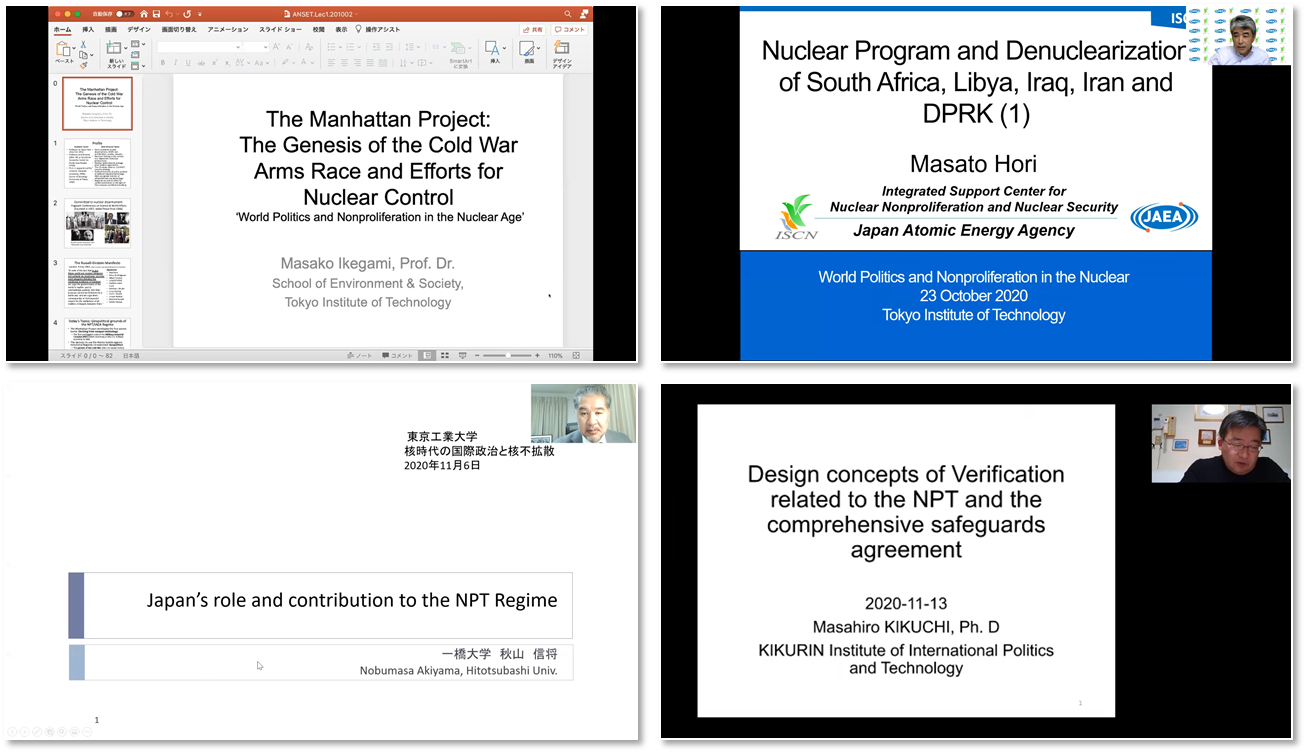Open the デザイン ribbon tab
The width and height of the screenshot is (1306, 753).
pos(139,29)
